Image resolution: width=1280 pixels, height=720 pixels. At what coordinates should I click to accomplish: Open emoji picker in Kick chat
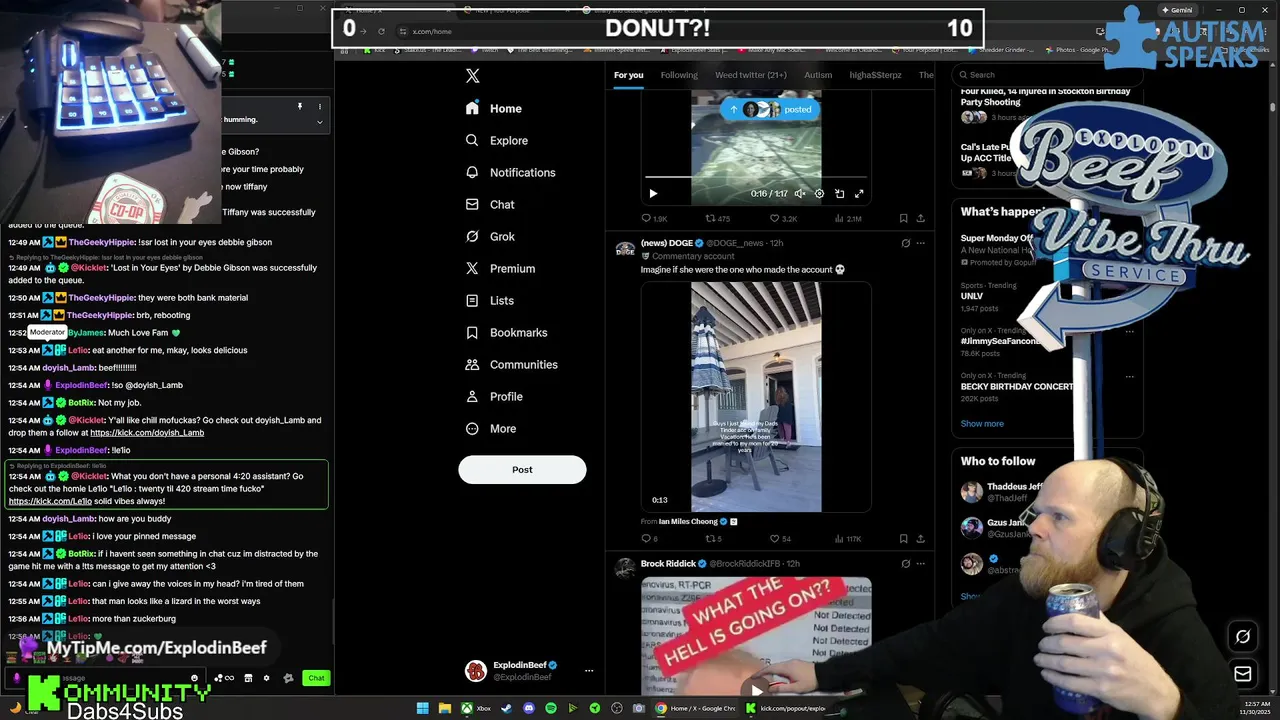tap(195, 678)
